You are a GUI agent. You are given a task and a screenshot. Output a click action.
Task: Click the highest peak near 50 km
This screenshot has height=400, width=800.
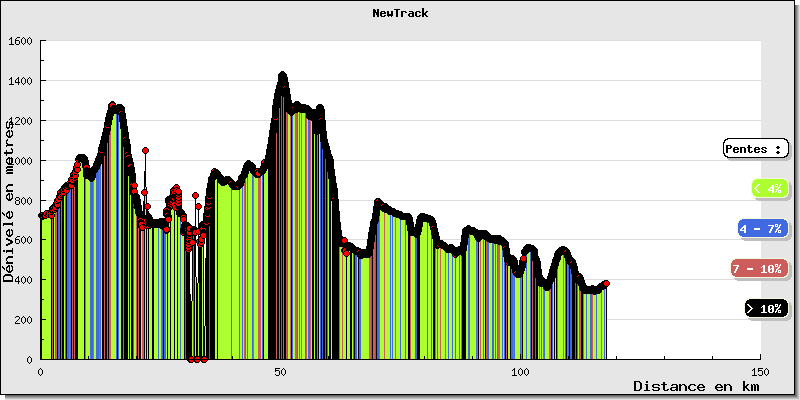coord(283,76)
